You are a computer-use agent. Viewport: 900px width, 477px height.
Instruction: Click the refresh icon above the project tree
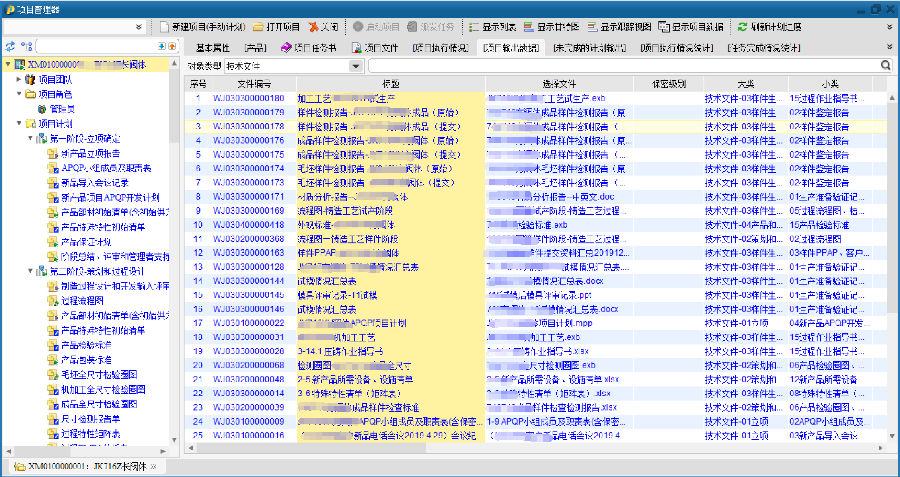[x=9, y=46]
